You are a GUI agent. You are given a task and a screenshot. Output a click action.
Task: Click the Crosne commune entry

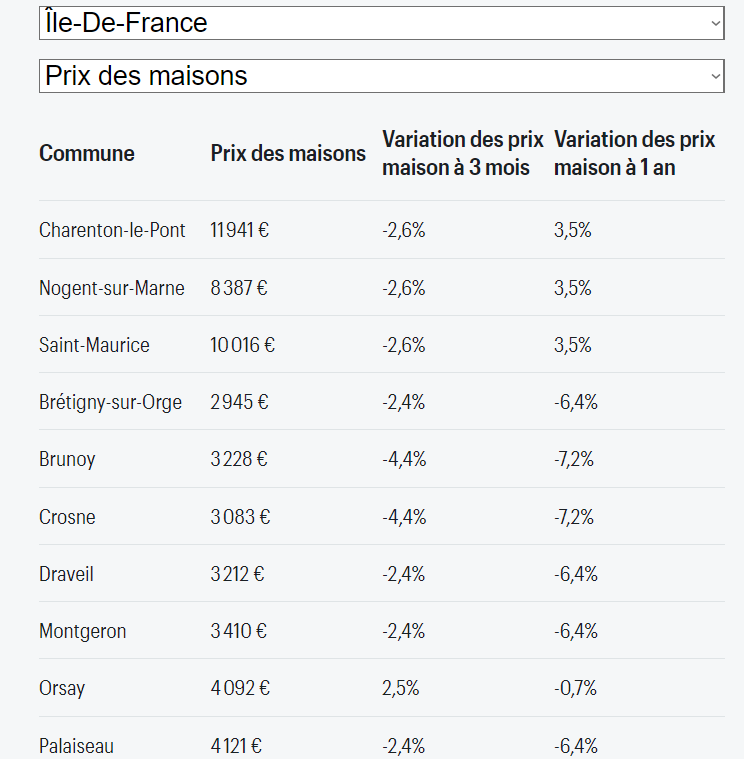pos(67,517)
